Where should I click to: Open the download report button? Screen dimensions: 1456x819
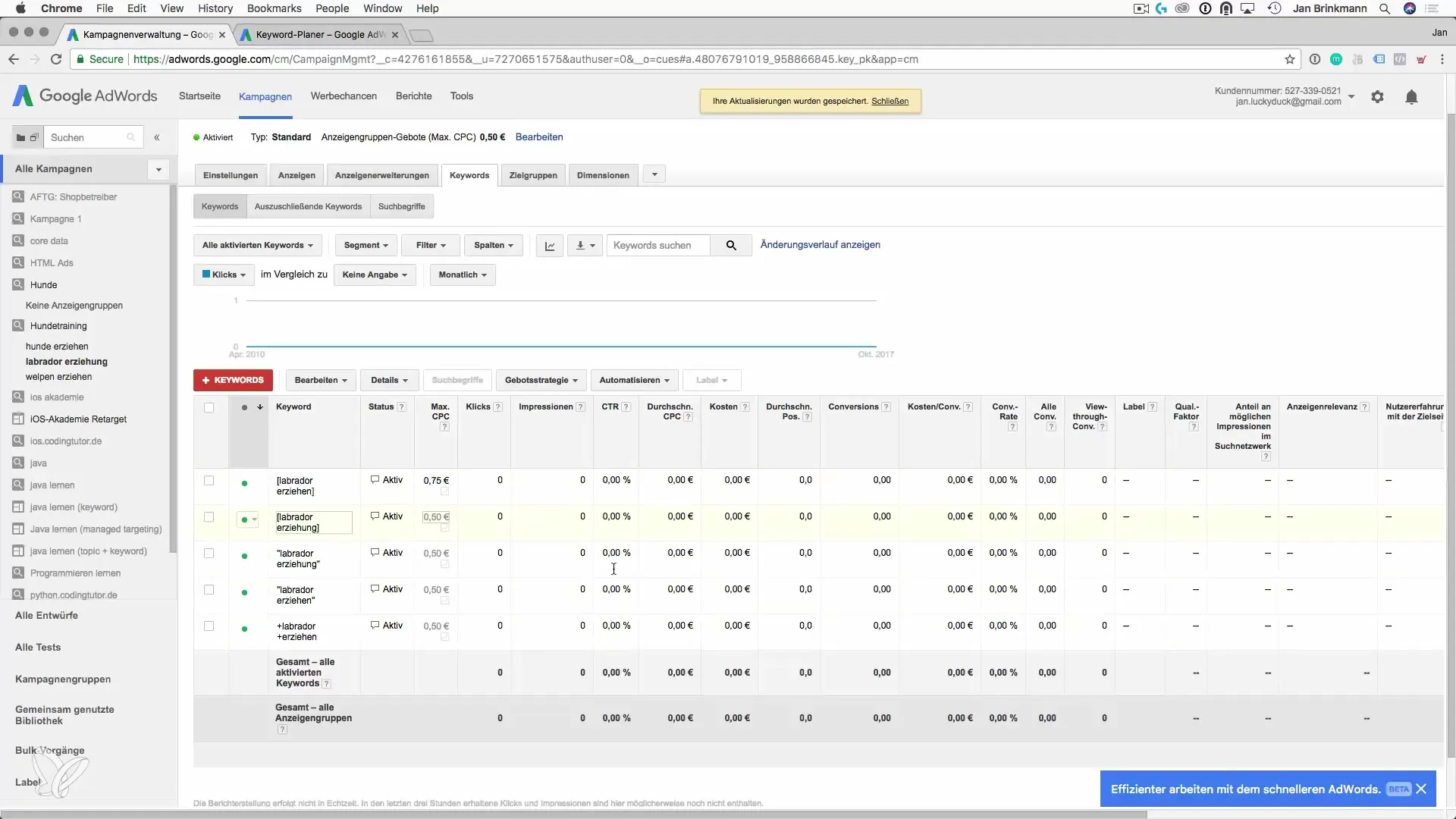point(585,246)
